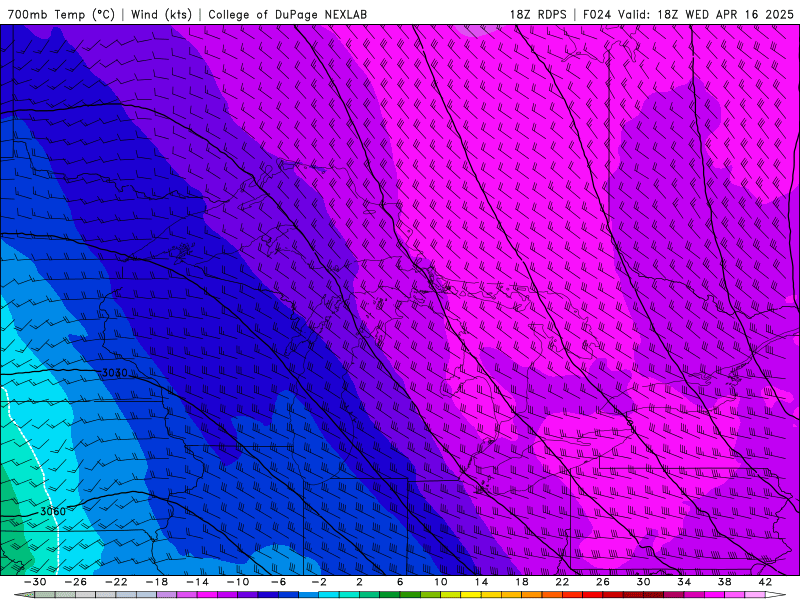Image resolution: width=800 pixels, height=600 pixels.
Task: Click the -26 colorbar tick label
Action: (76, 582)
